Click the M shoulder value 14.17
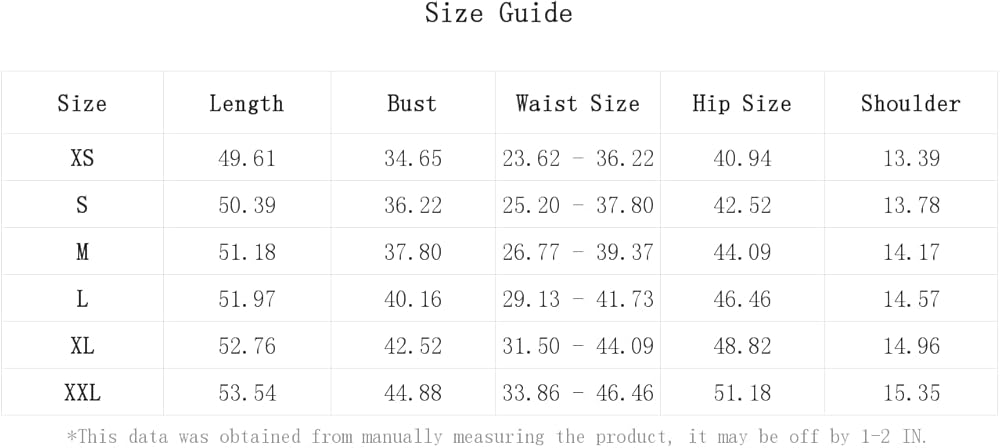The width and height of the screenshot is (1000, 448). pos(910,252)
